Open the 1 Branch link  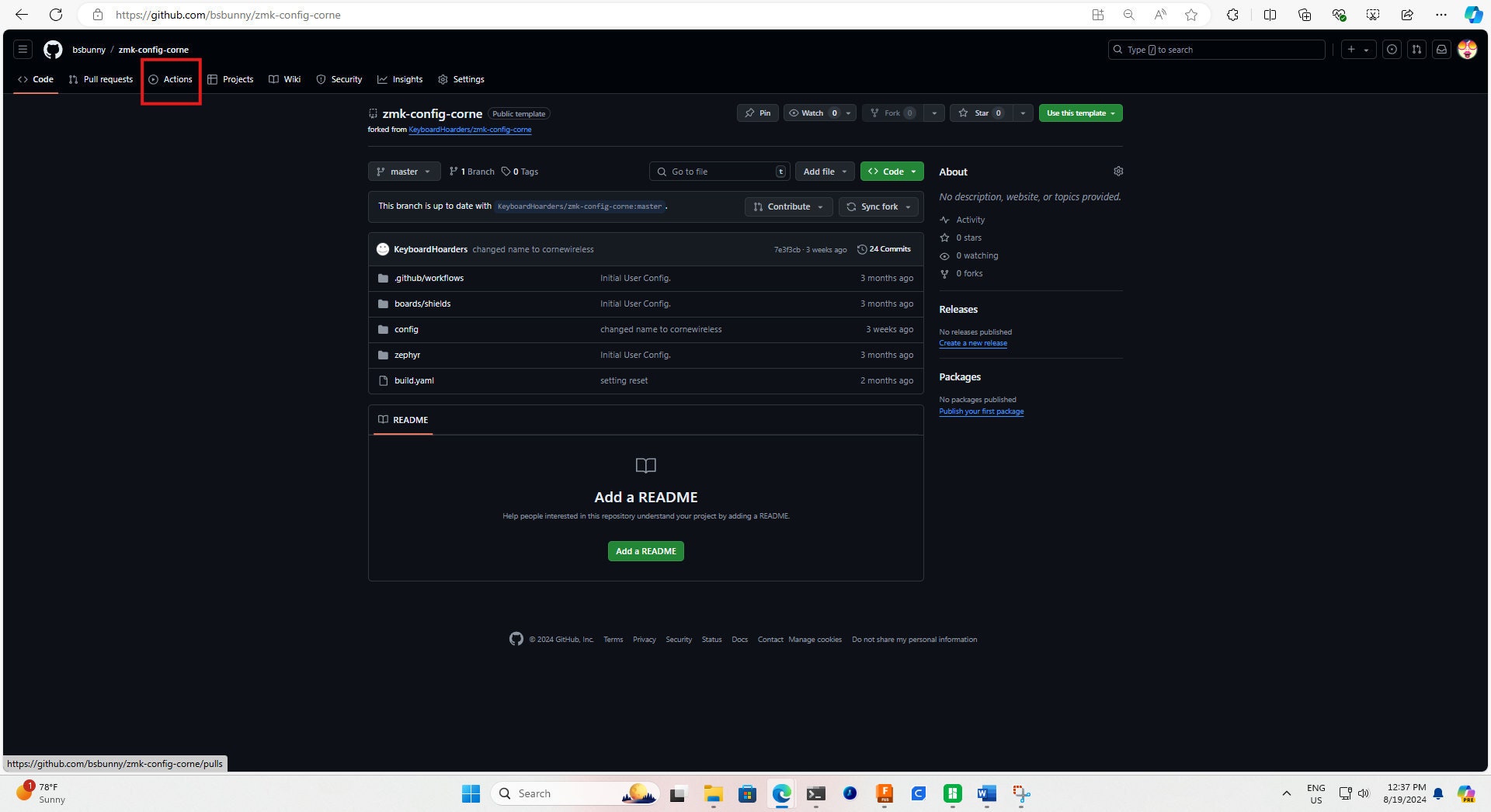[471, 172]
